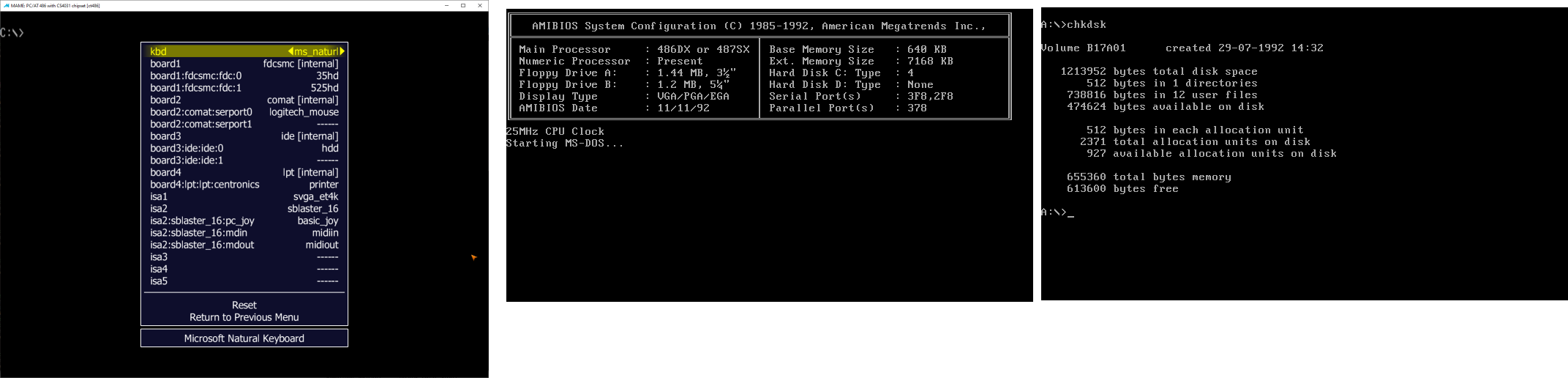Viewport: 1568px width, 378px height.
Task: Pick the empty board2:comat:serport1 slot
Action: pyautogui.click(x=244, y=124)
